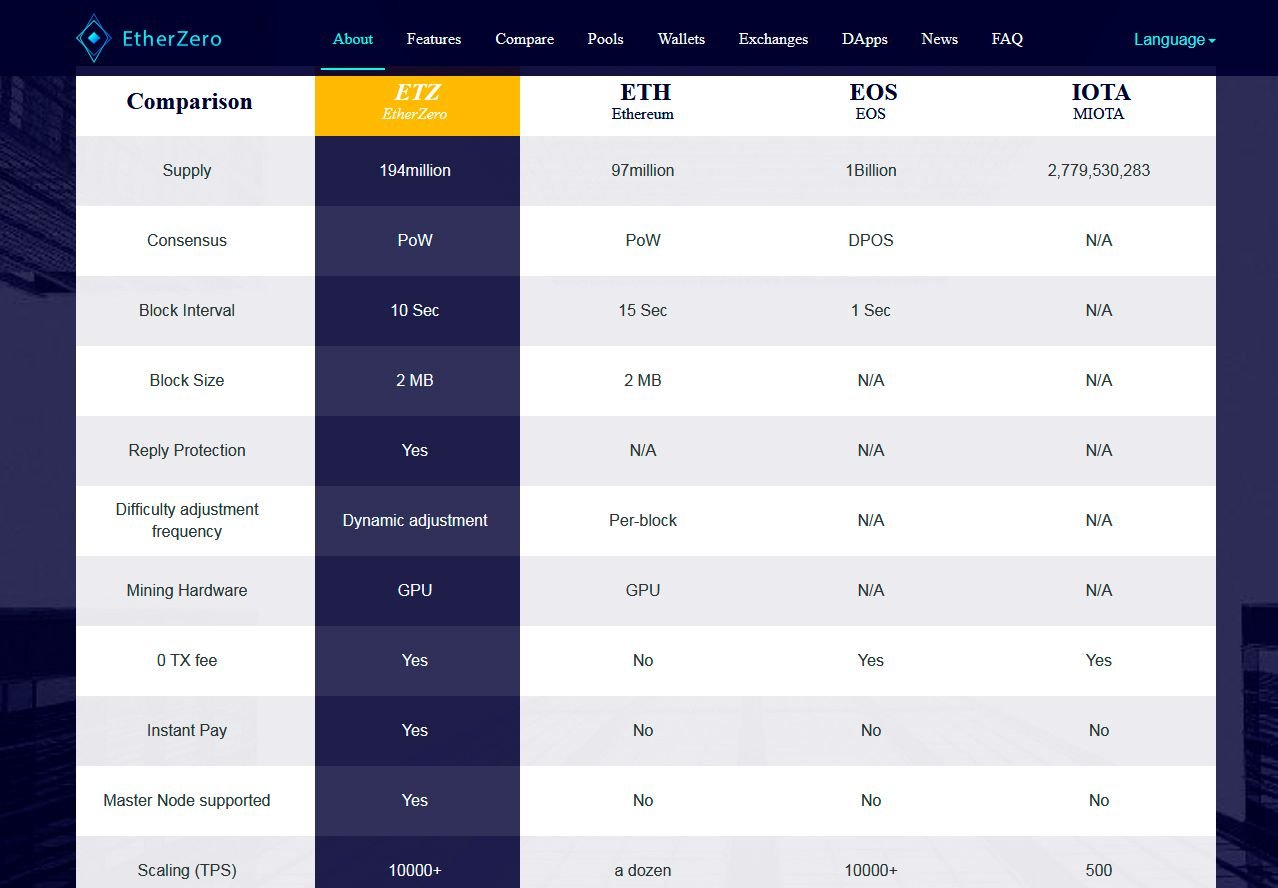Select the Dynamic adjustment cell
The width and height of the screenshot is (1278, 888).
click(x=415, y=521)
